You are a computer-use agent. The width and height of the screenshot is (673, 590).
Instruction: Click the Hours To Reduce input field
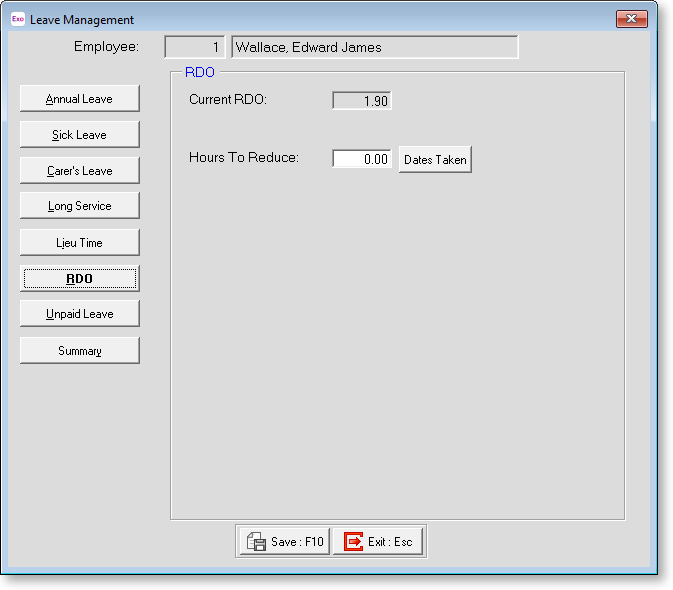click(361, 159)
